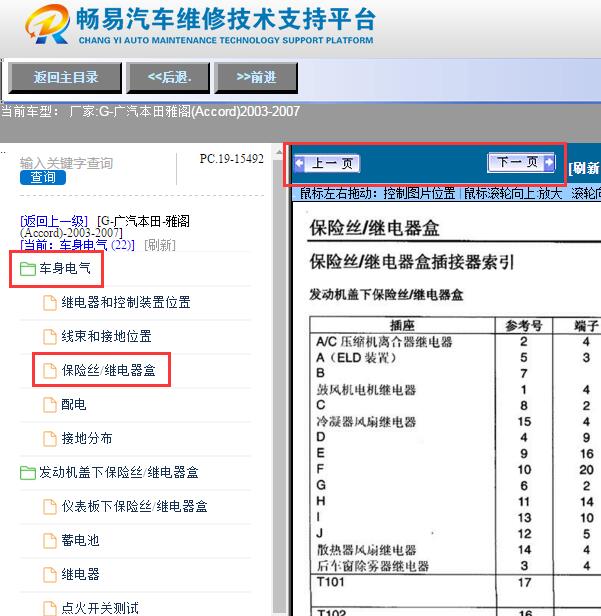This screenshot has width=601, height=616.
Task: Click the gray 刷新 link in the sidebar
Action: [160, 245]
